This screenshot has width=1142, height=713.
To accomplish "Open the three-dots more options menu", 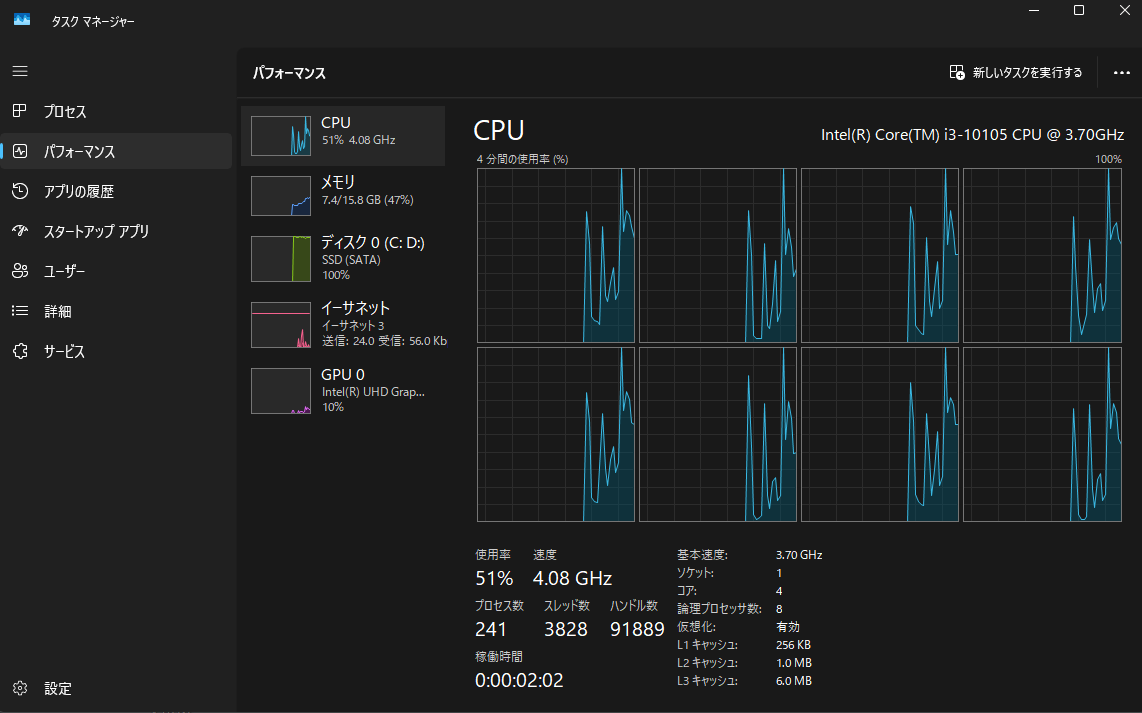I will point(1122,73).
